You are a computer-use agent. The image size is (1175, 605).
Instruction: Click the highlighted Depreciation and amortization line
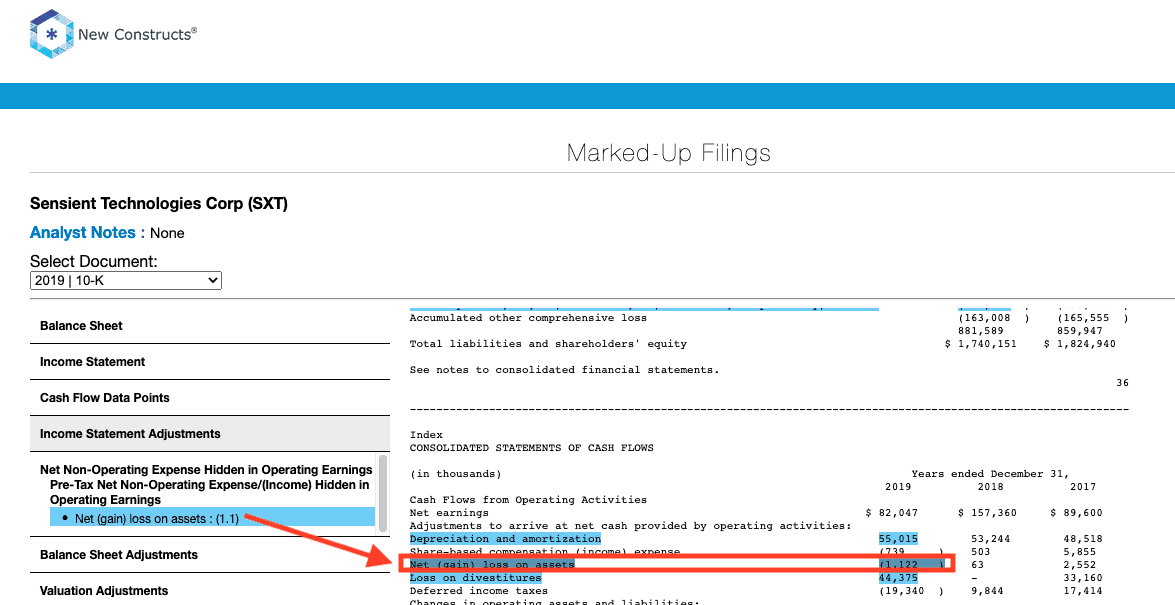505,539
